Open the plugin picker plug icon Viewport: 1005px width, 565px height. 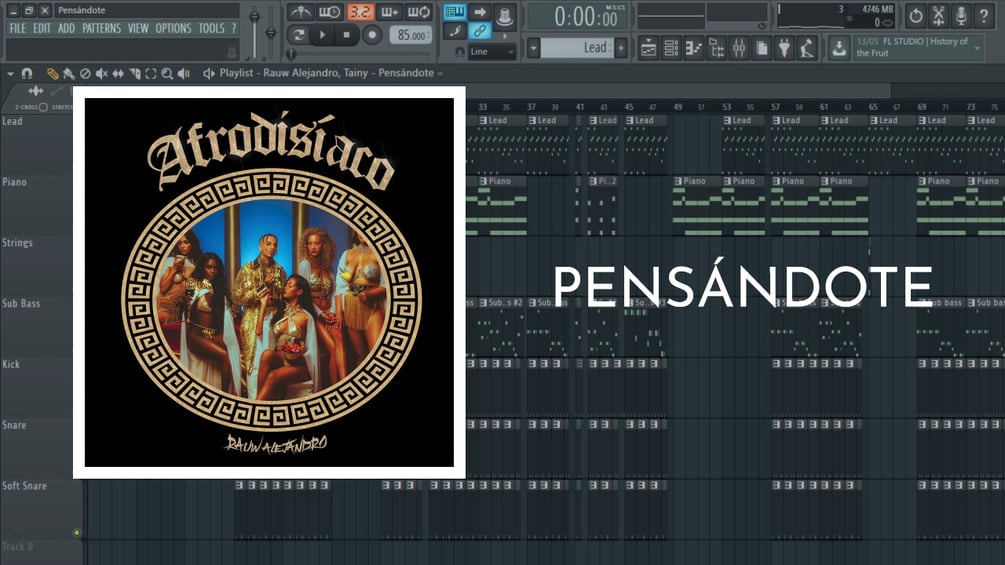coord(785,48)
